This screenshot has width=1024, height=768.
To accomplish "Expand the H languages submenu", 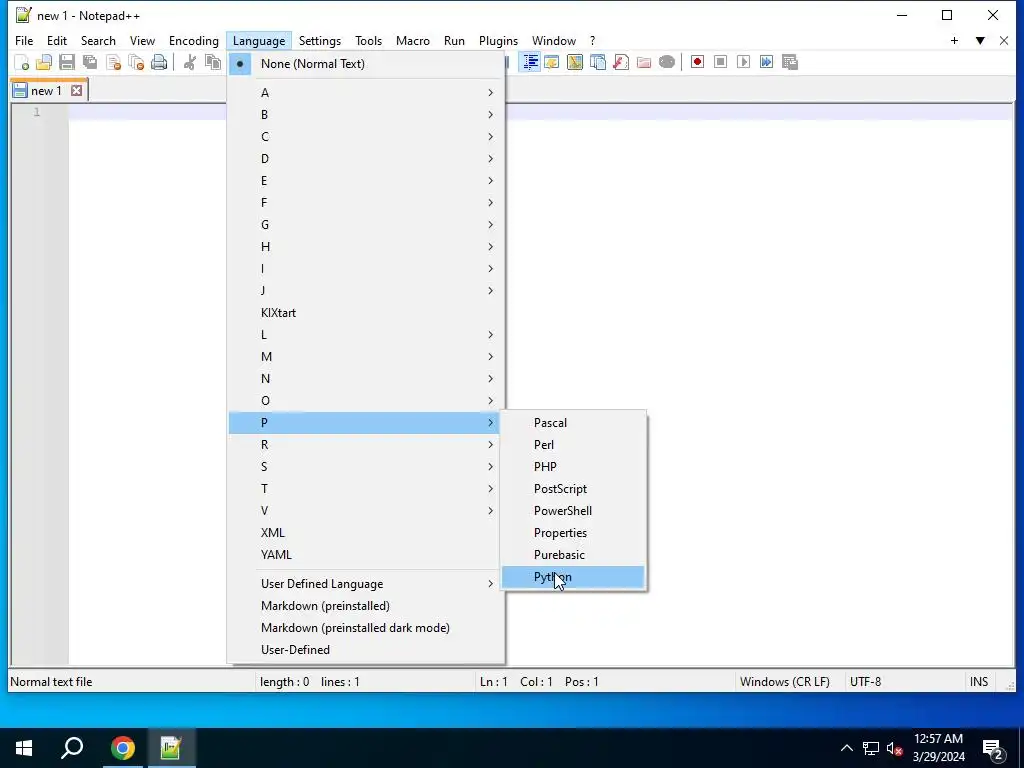I will 366,247.
